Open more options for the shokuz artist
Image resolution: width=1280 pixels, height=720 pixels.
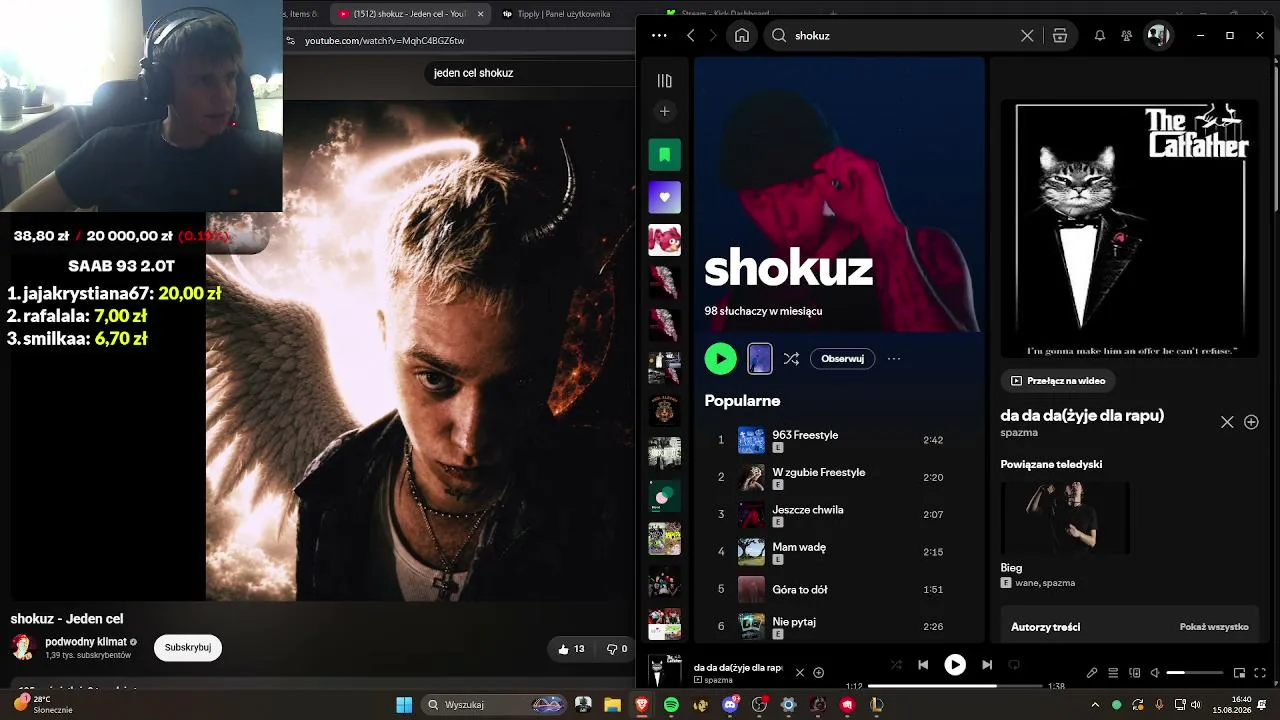click(894, 358)
